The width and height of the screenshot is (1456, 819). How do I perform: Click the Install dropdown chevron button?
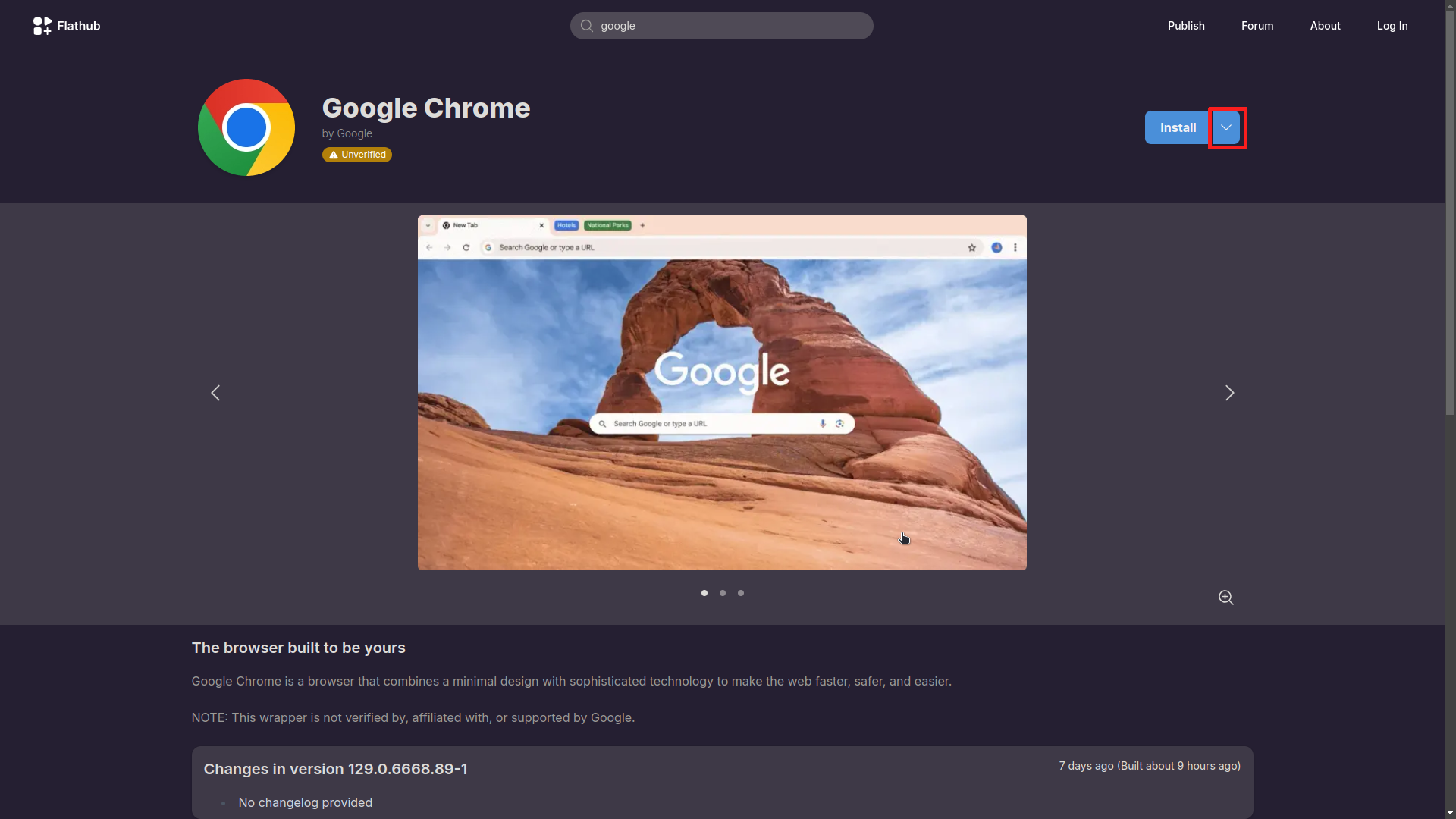coord(1225,127)
